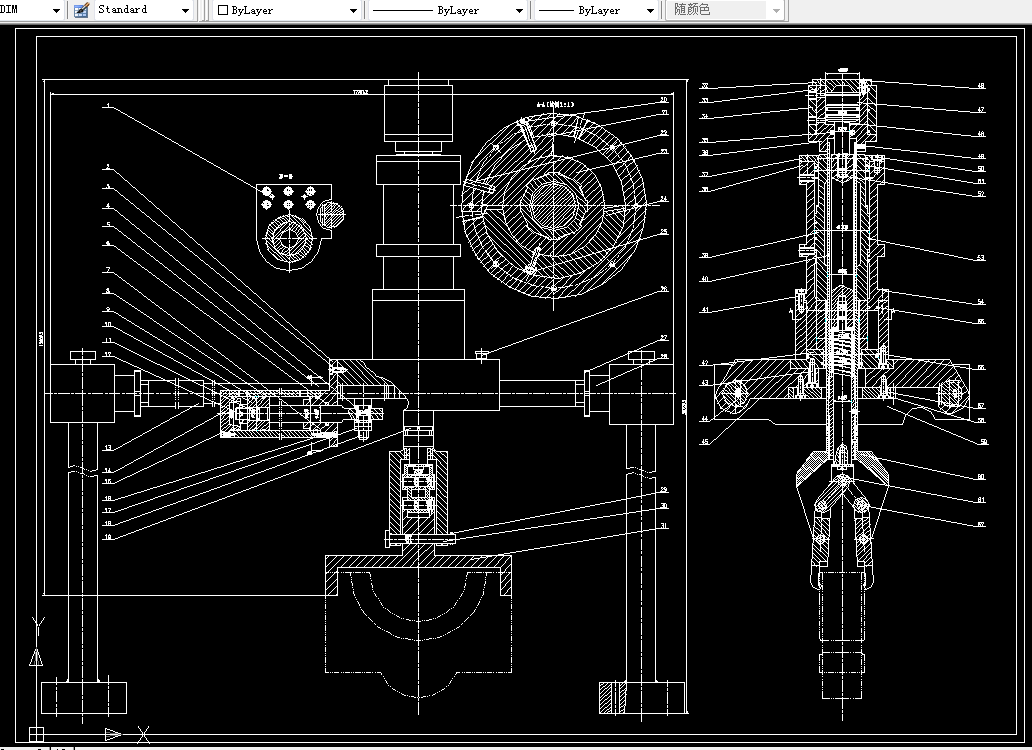The height and width of the screenshot is (750, 1032).
Task: Click part balloon number 27 label
Action: 663,338
